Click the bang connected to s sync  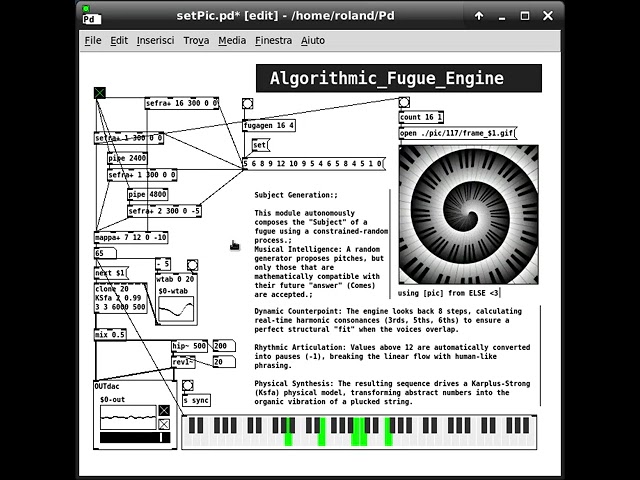coord(187,385)
